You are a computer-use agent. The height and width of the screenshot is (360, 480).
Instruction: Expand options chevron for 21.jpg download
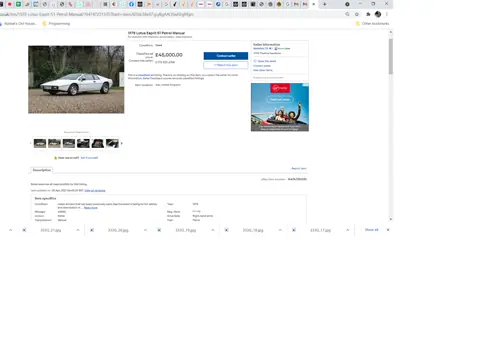coord(78,230)
